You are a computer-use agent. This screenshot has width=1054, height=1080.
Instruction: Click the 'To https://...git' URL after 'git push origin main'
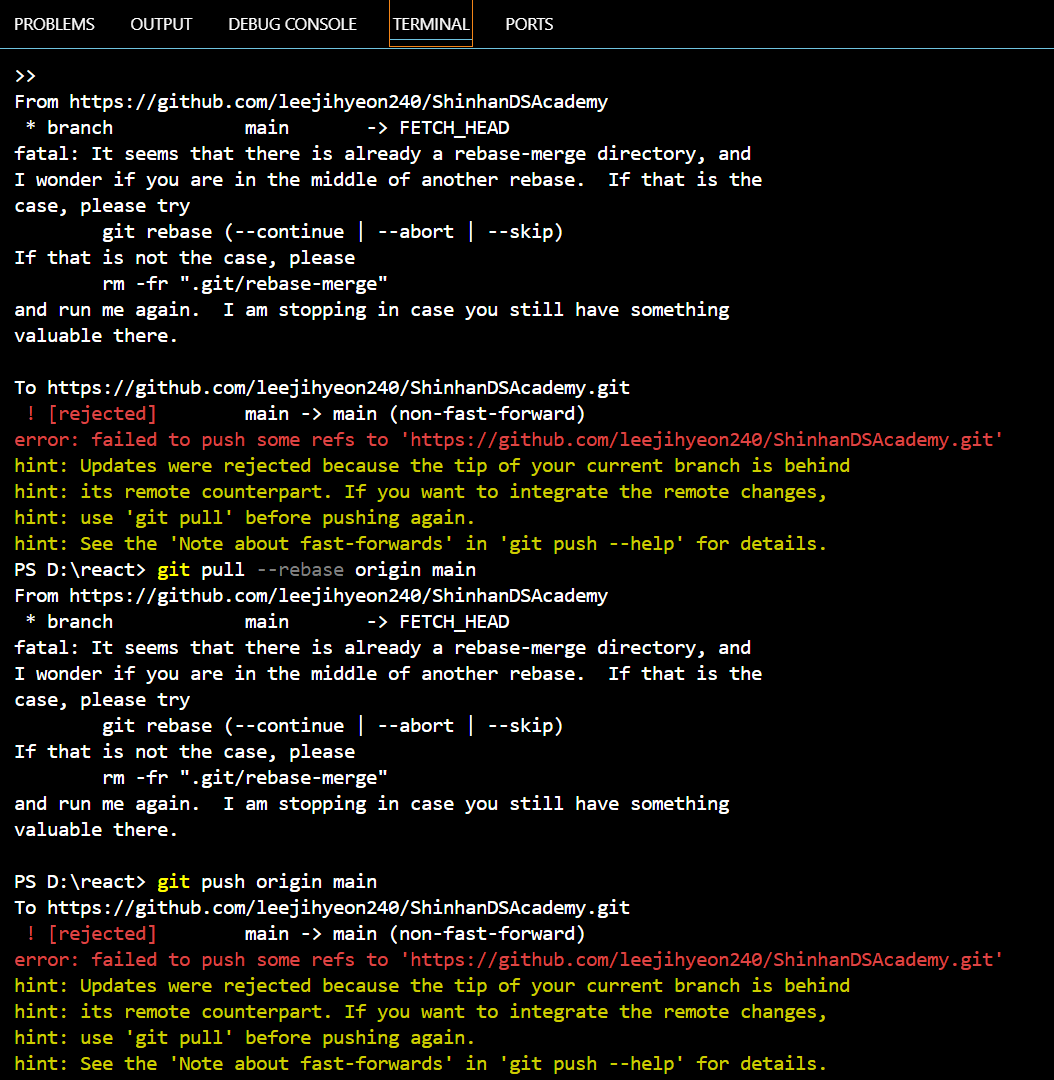pos(338,908)
